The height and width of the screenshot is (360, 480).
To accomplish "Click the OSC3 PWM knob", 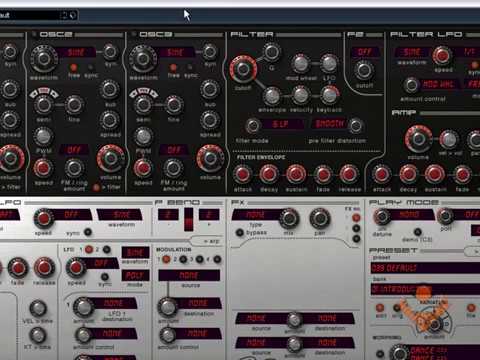I will click(143, 137).
